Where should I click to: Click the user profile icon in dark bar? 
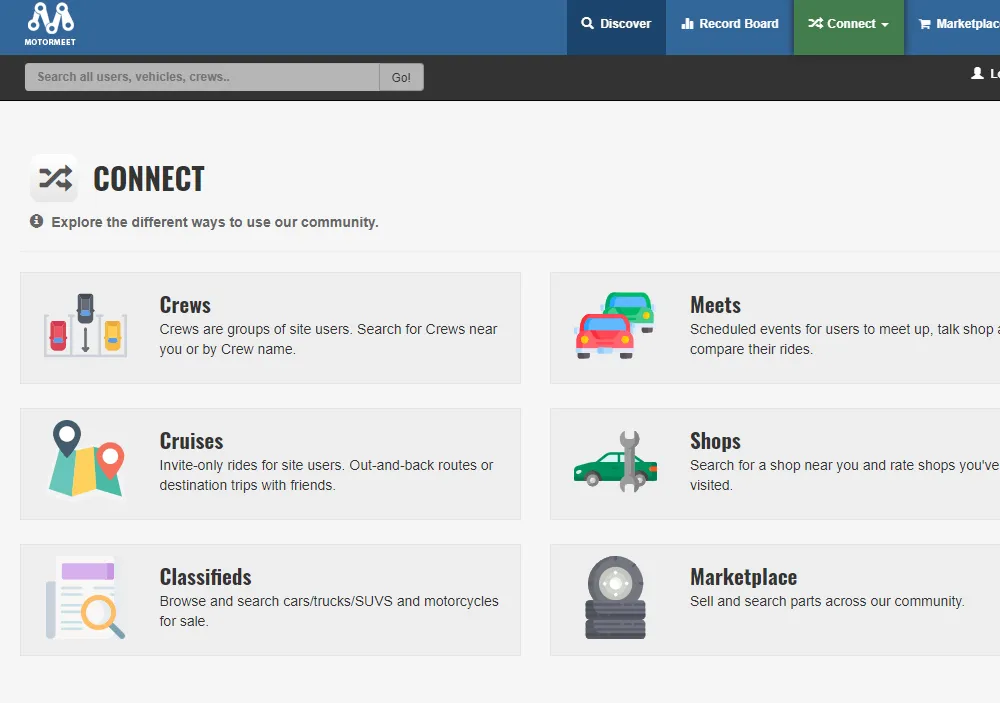pyautogui.click(x=977, y=74)
